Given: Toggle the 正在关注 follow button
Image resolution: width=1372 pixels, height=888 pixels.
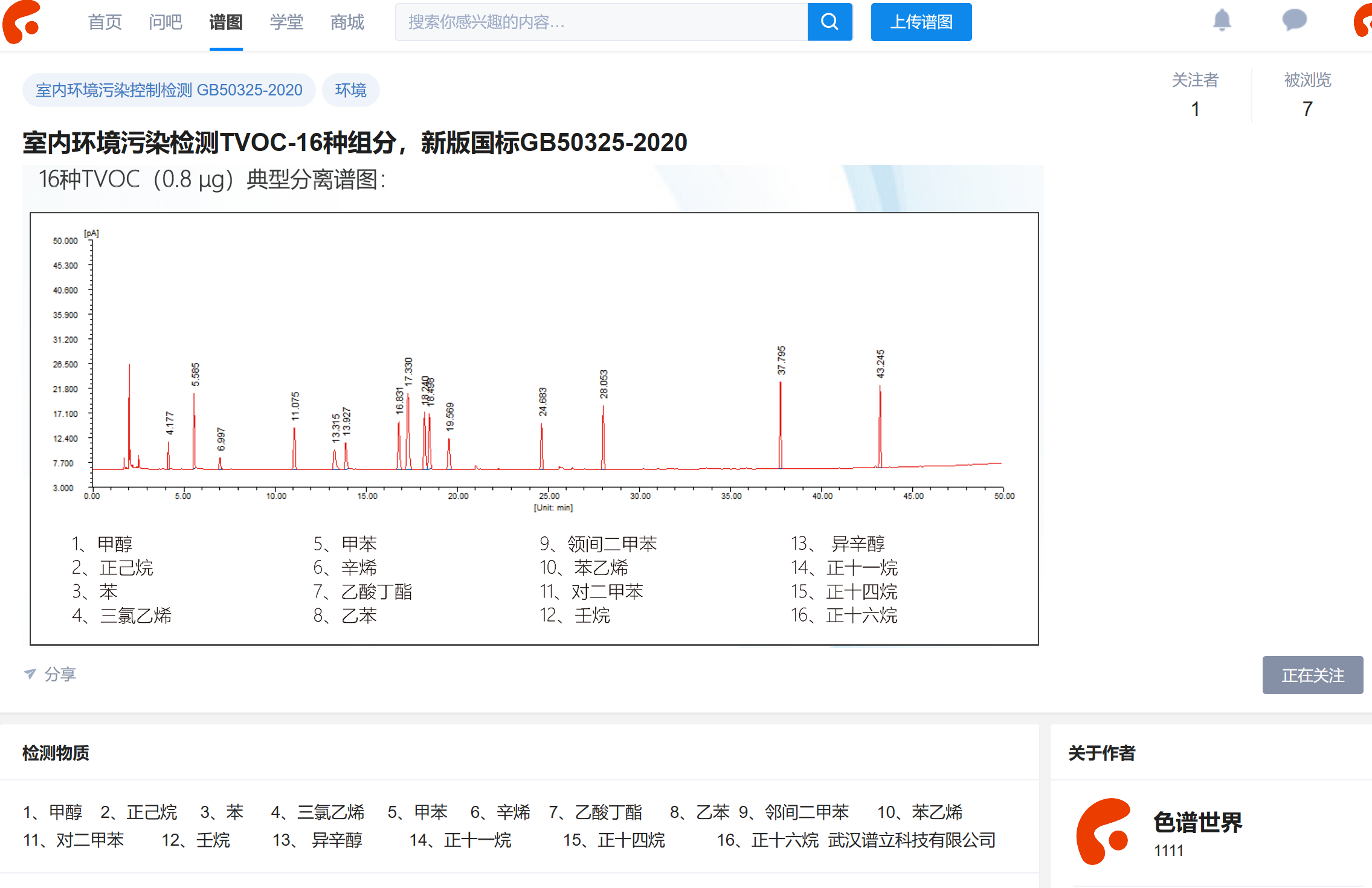Looking at the screenshot, I should (1312, 675).
